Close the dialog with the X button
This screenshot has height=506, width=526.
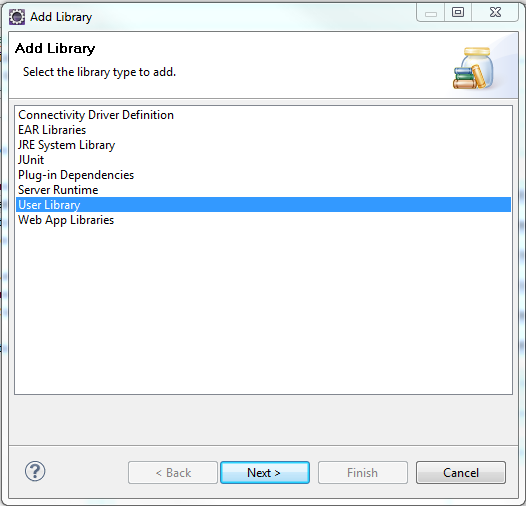tap(495, 13)
